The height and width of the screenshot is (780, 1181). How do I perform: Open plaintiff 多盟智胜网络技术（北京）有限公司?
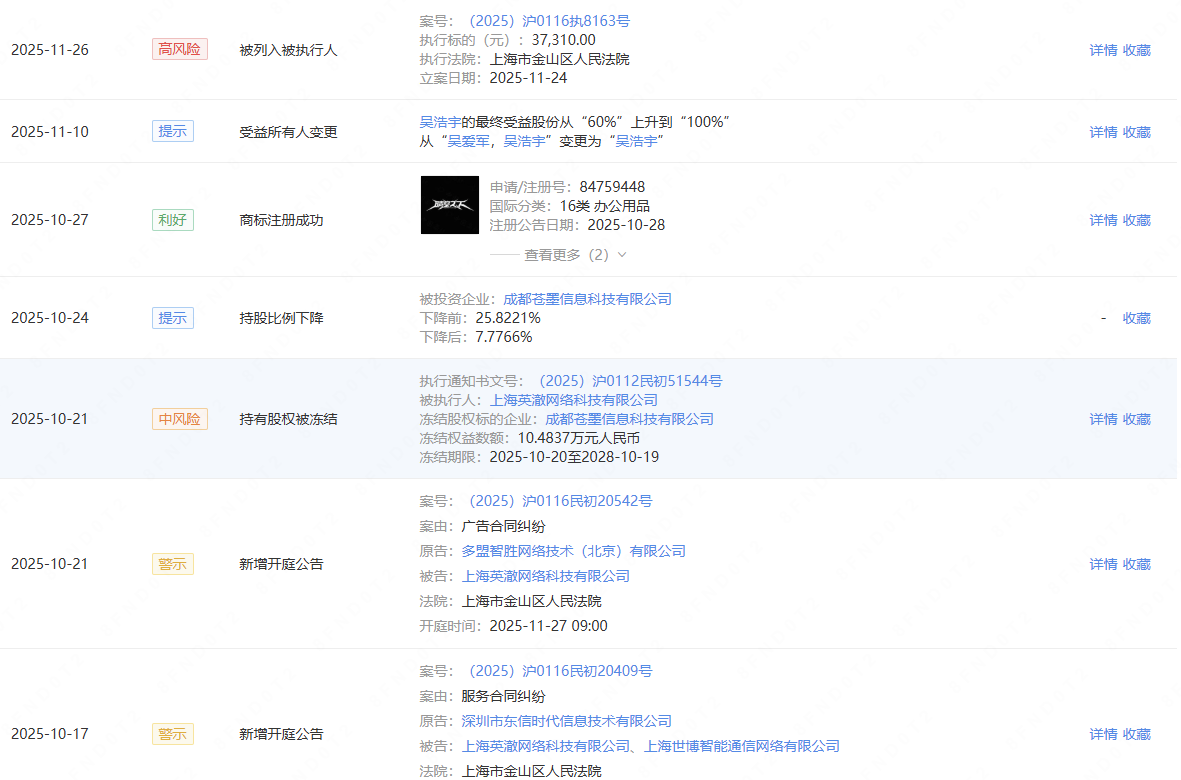tap(574, 551)
